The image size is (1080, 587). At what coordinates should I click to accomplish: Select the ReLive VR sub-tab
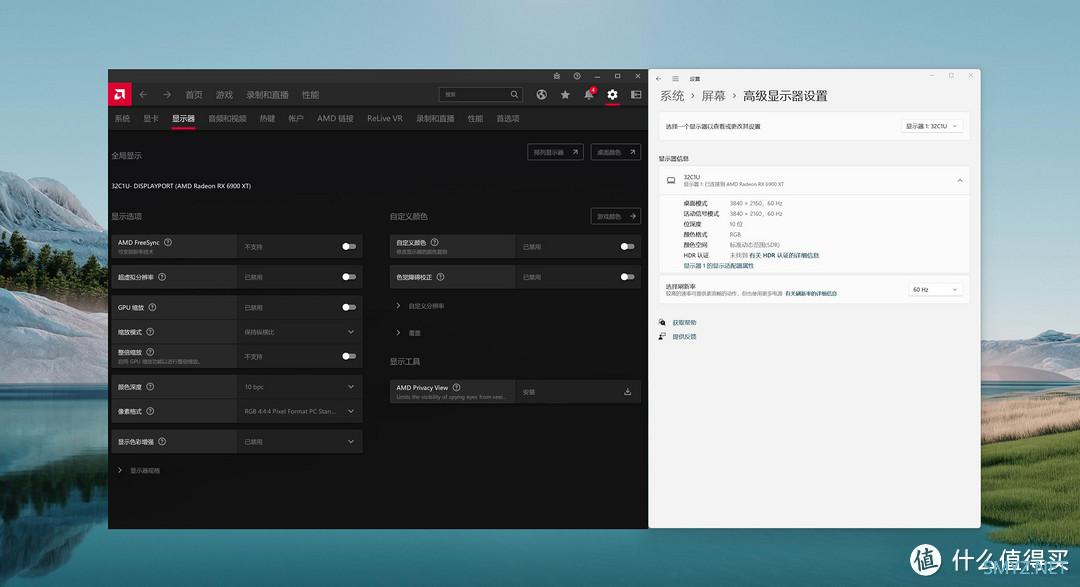tap(385, 119)
